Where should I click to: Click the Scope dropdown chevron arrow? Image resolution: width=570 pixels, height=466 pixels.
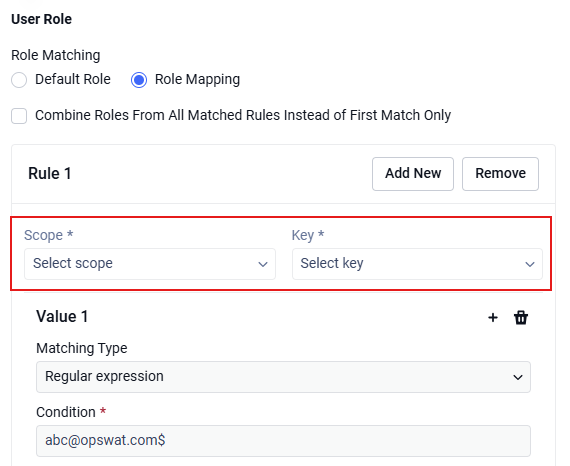point(263,264)
